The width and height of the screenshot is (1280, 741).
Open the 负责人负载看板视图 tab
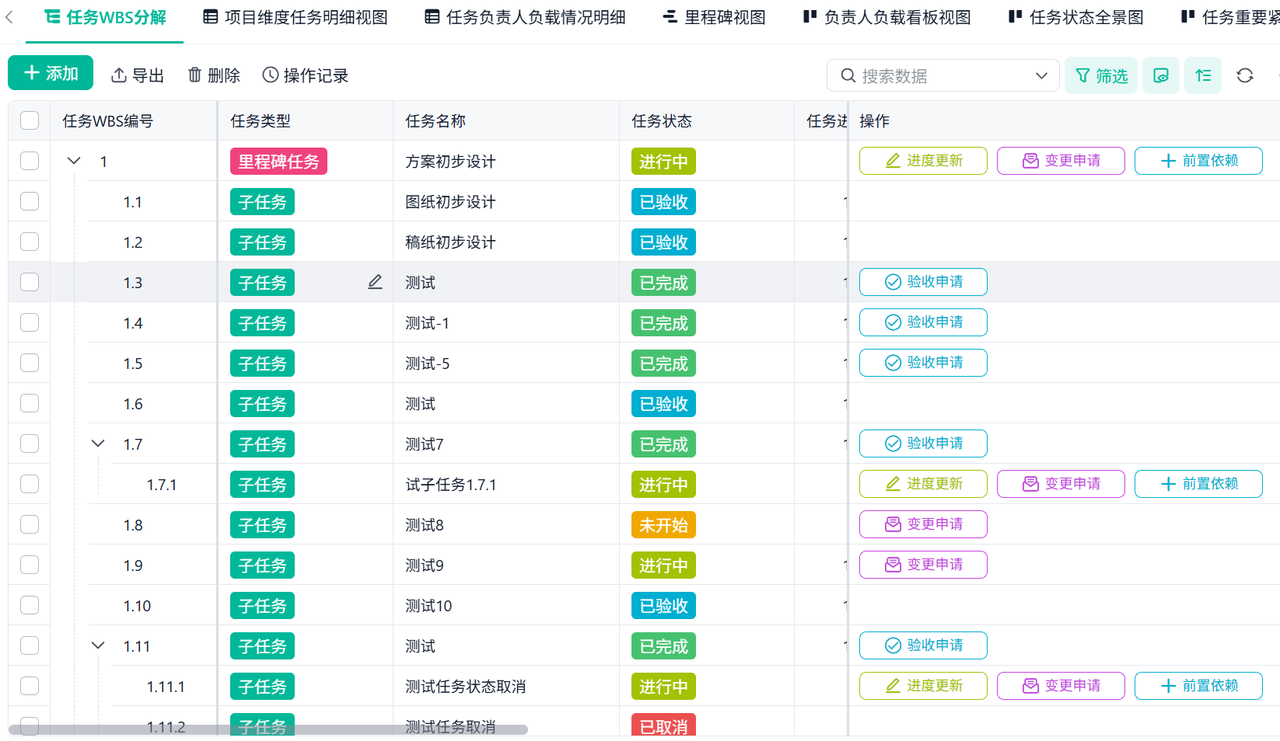pos(887,17)
